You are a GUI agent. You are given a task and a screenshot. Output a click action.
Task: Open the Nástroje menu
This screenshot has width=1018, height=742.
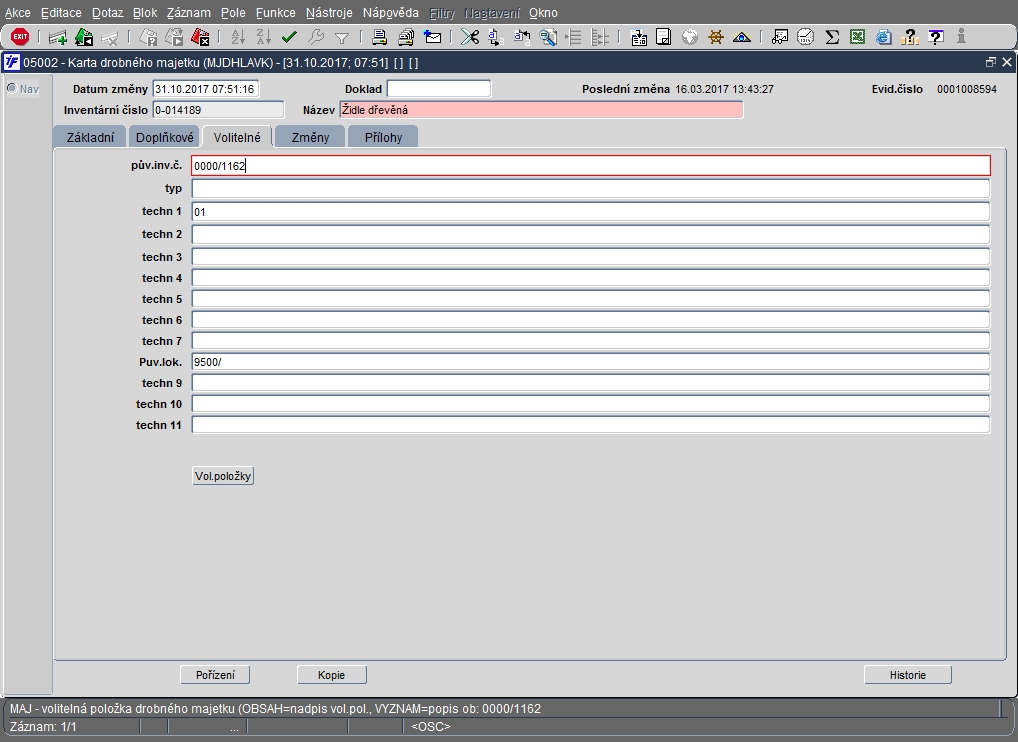[x=329, y=13]
